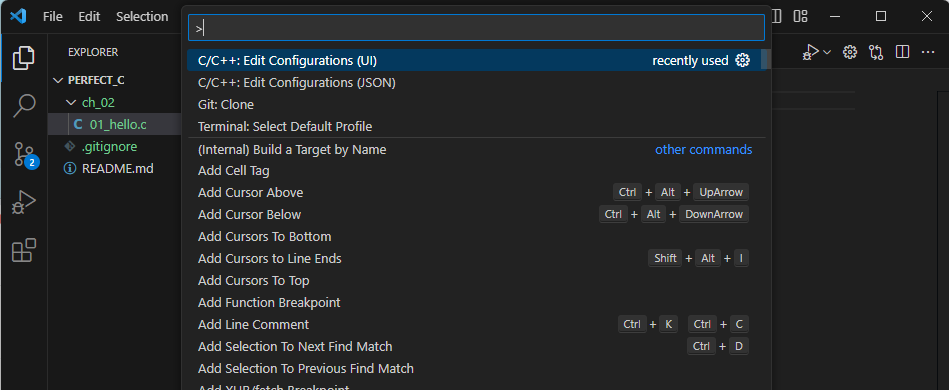Open the Run and Debug view
This screenshot has height=390, width=949.
pos(24,202)
